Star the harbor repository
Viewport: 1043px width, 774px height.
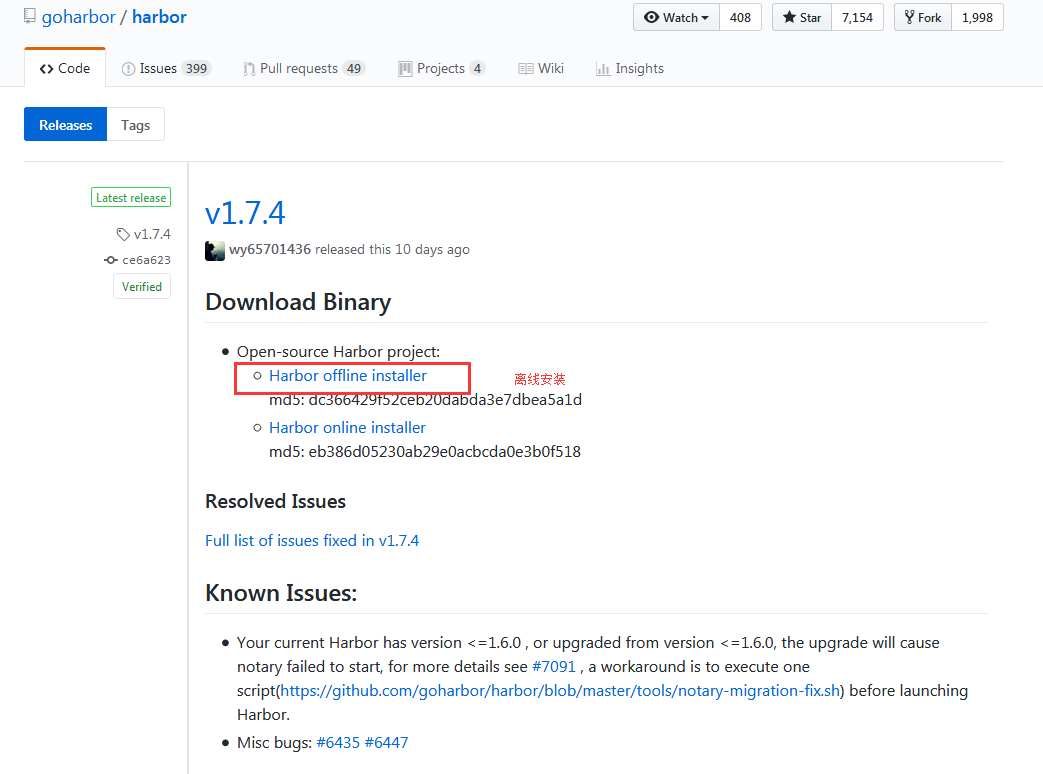[802, 18]
